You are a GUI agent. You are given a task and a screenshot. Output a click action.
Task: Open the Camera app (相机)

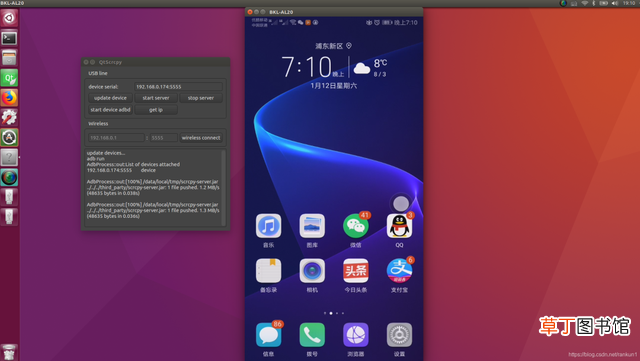[312, 270]
